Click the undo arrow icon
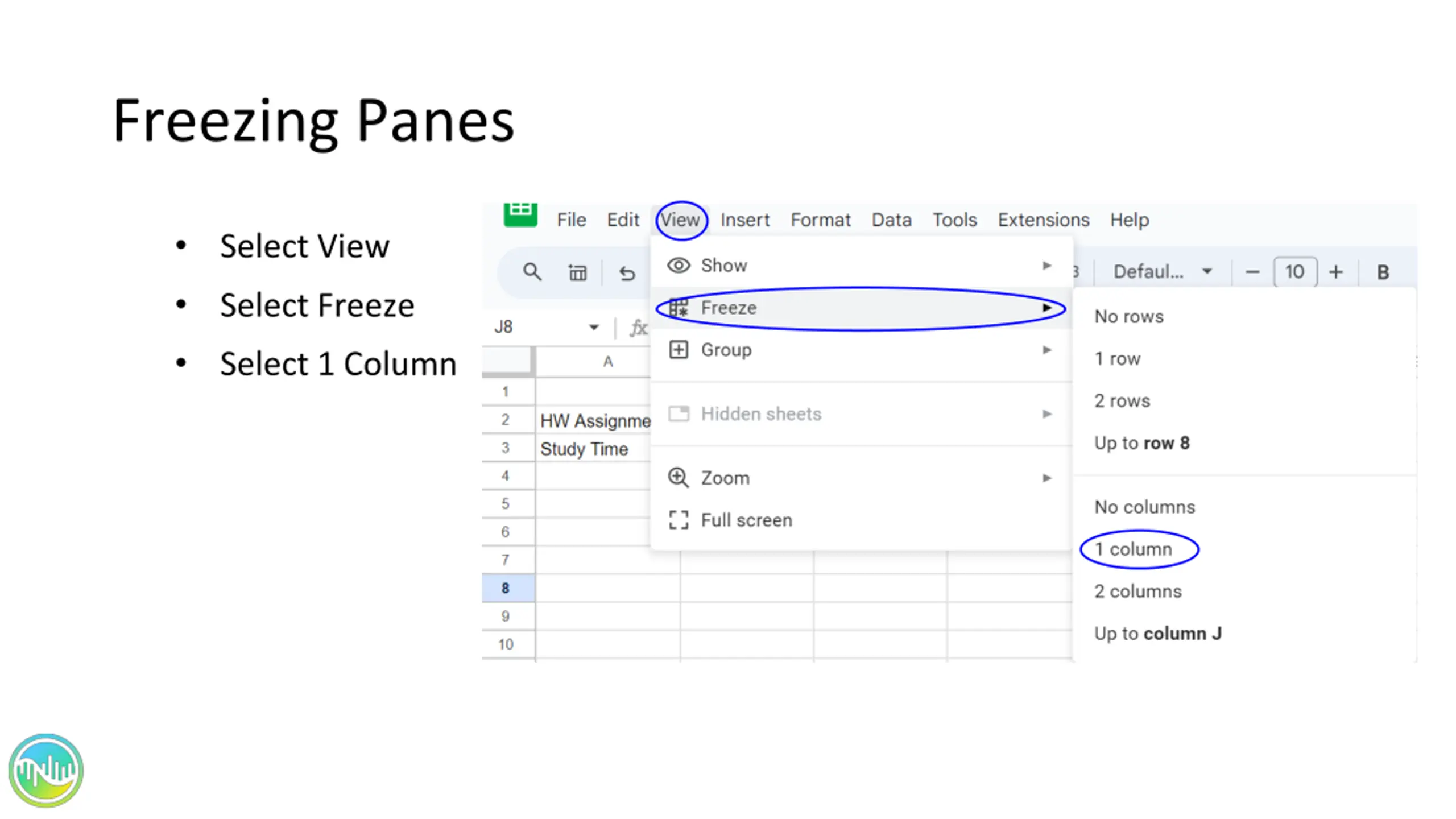The width and height of the screenshot is (1456, 819). tap(627, 273)
